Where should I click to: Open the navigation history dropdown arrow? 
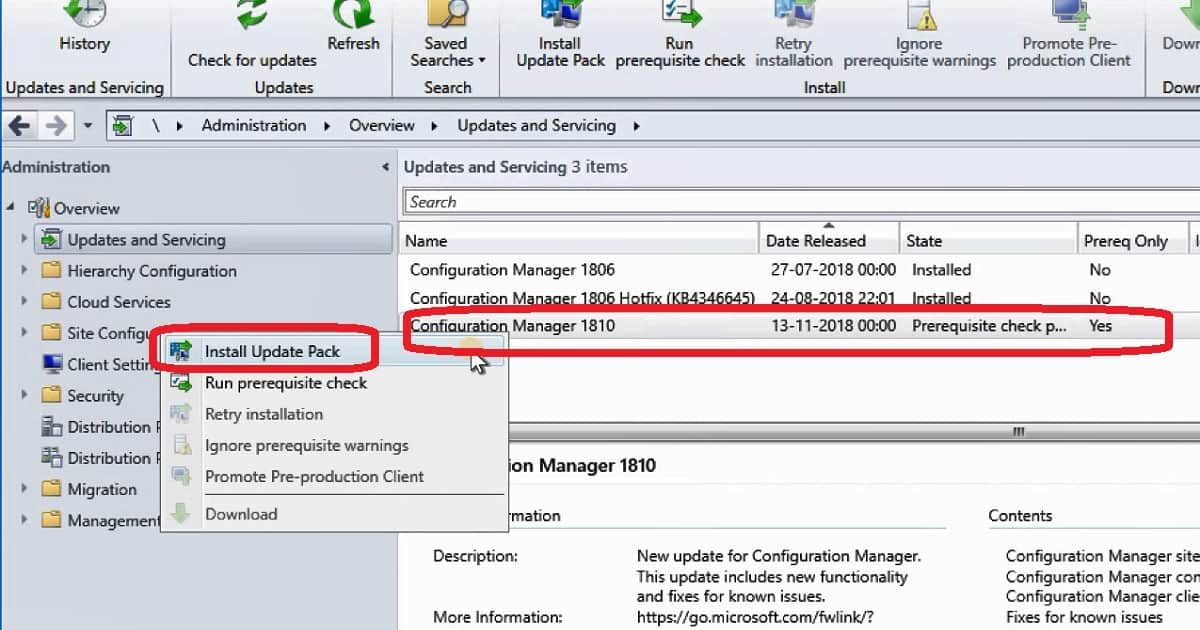[x=87, y=126]
